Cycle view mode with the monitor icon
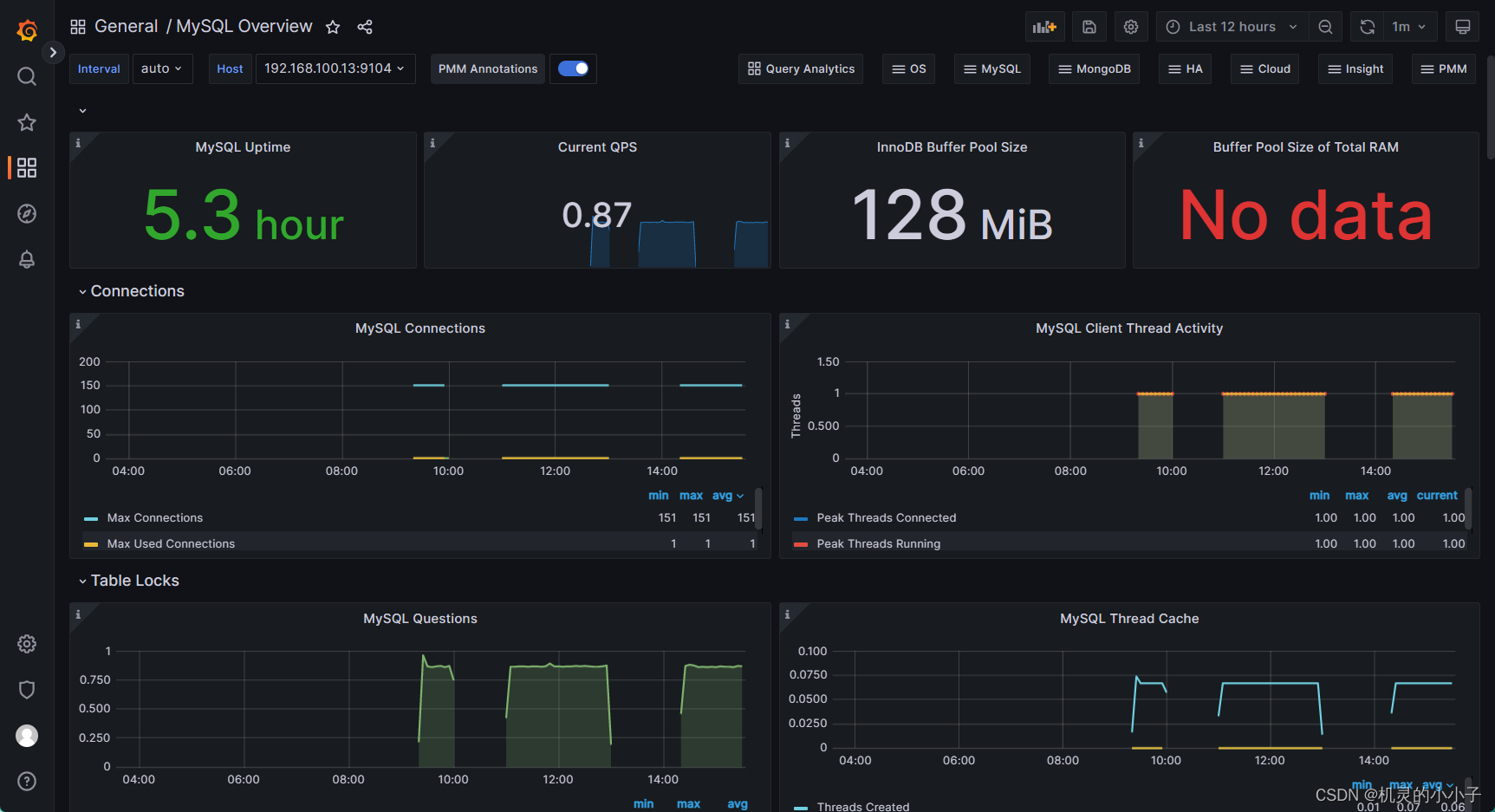This screenshot has height=812, width=1495. click(1463, 27)
